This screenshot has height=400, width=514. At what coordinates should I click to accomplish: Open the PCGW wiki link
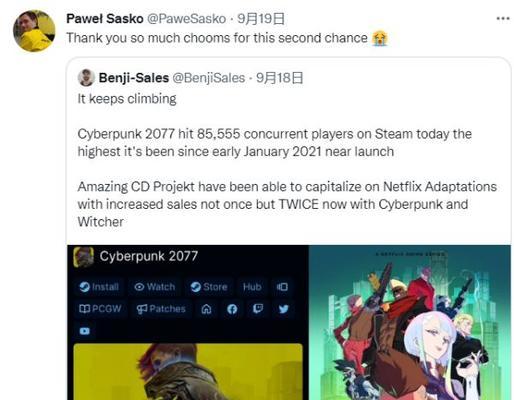[x=100, y=309]
